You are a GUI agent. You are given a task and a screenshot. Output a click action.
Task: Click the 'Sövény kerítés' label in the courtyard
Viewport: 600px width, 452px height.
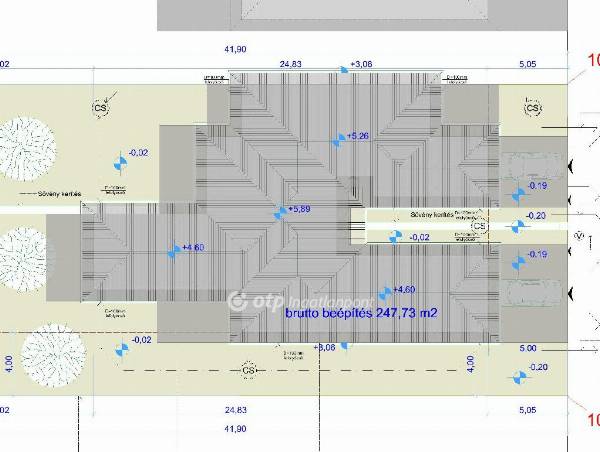click(432, 215)
